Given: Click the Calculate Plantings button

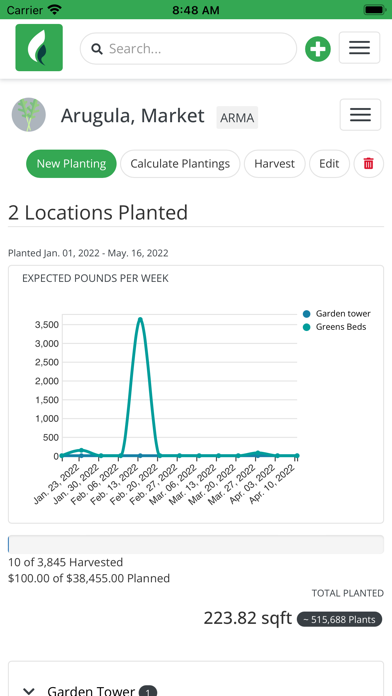Looking at the screenshot, I should (x=180, y=164).
